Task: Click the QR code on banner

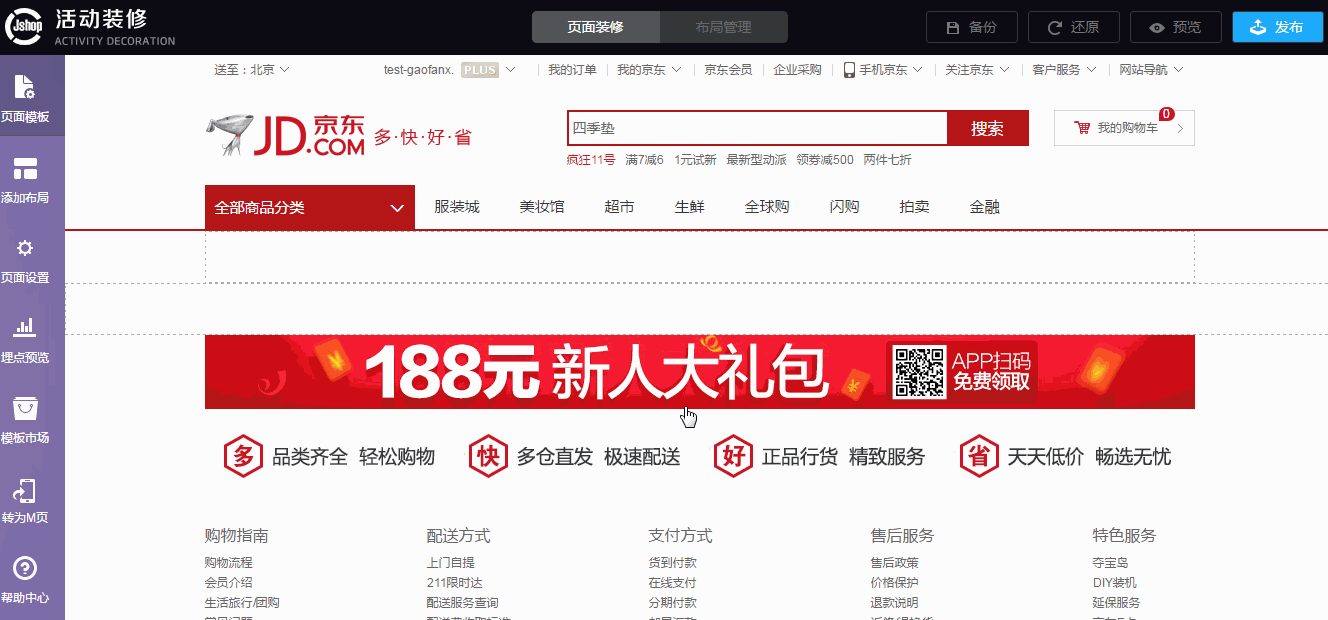Action: (x=919, y=372)
